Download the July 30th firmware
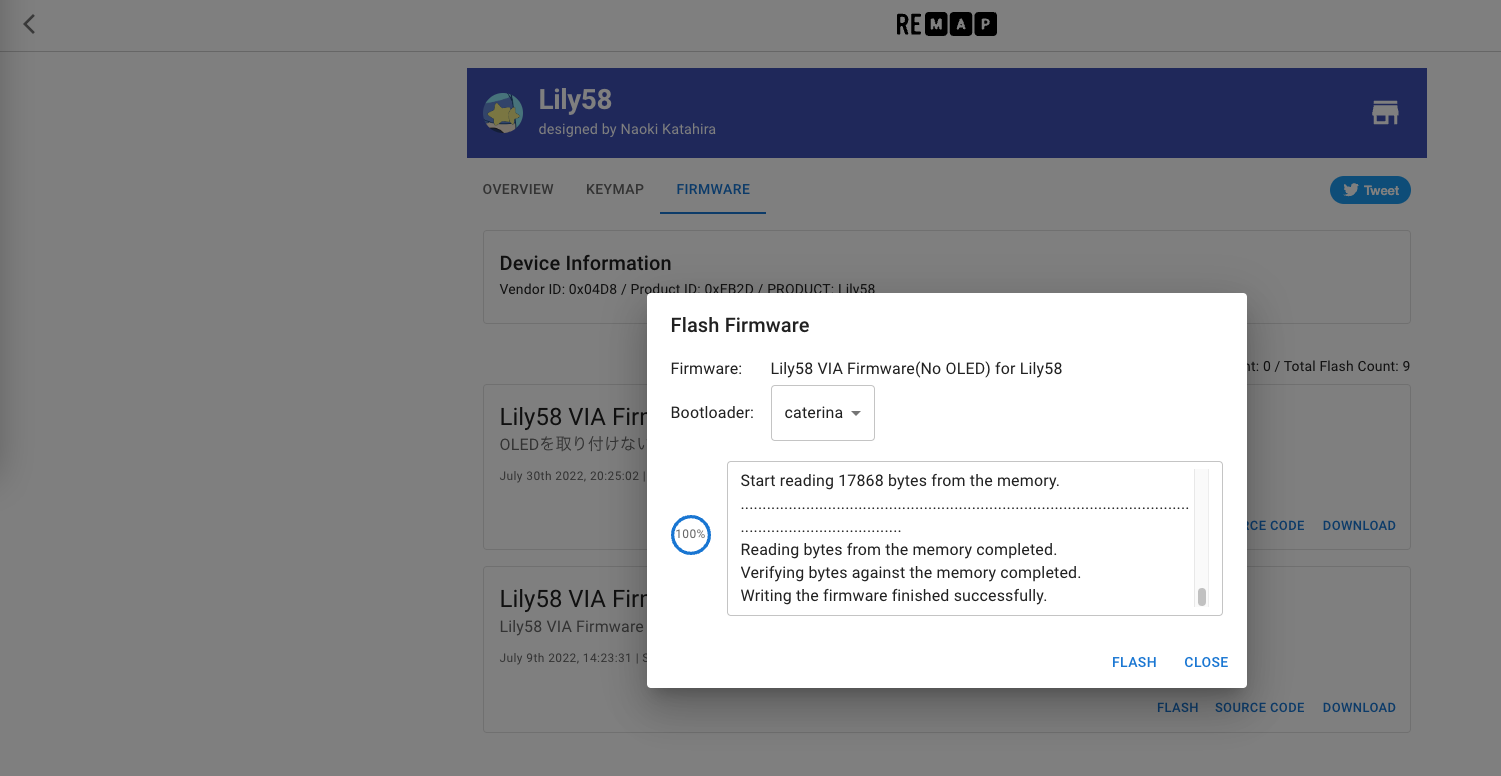The height and width of the screenshot is (776, 1501). (1358, 526)
